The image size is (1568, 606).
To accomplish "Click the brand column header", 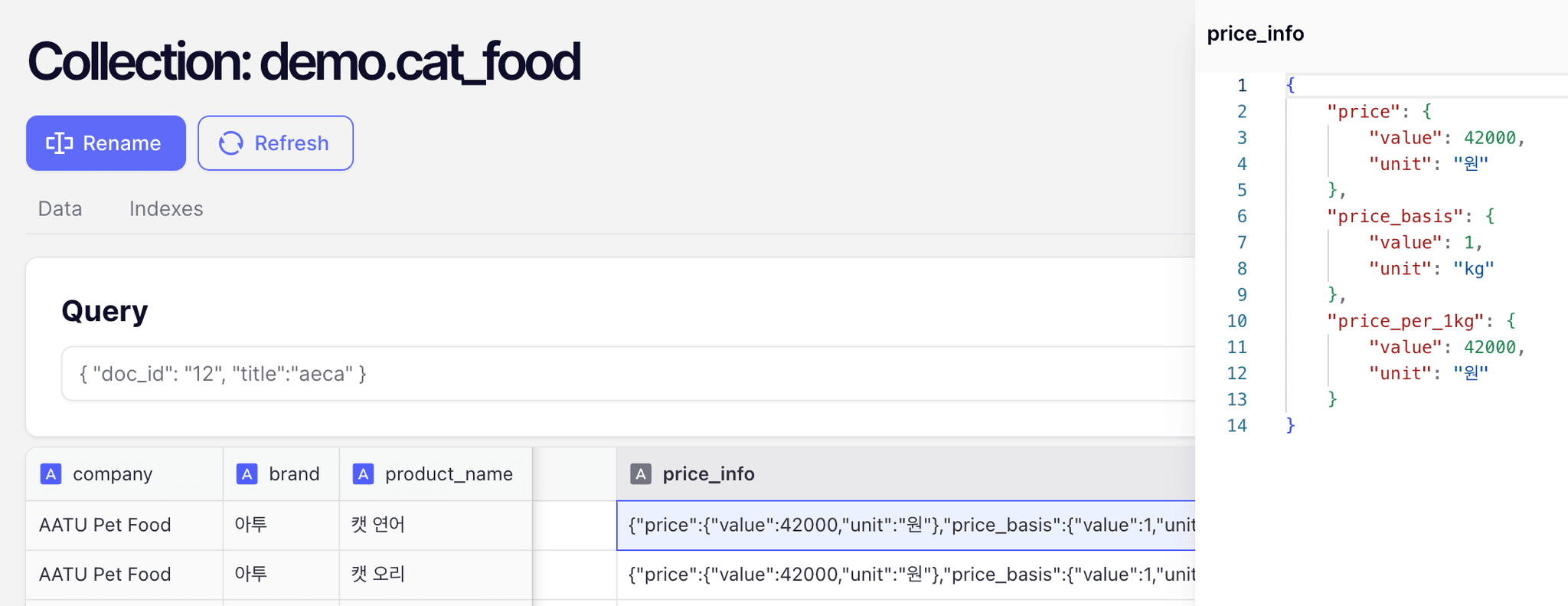I will tap(294, 474).
